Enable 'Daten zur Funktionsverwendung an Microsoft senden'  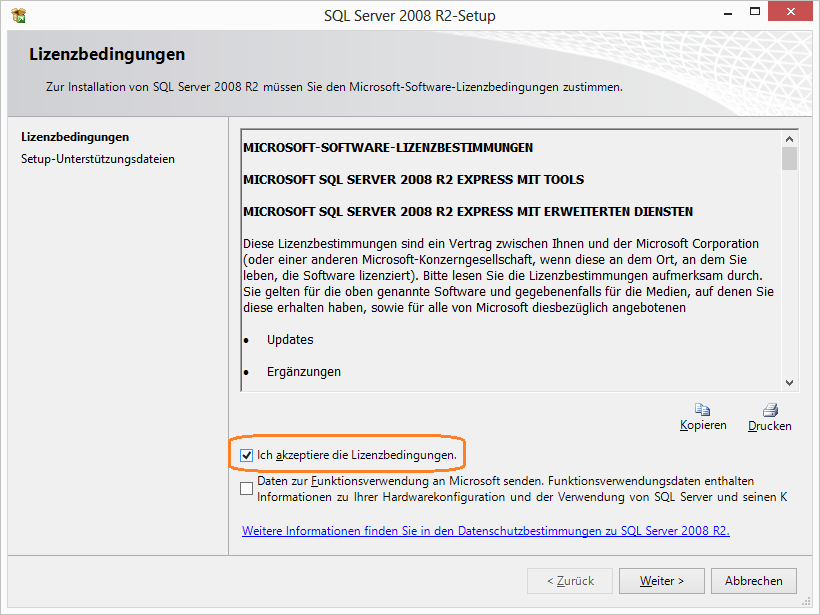[246, 488]
